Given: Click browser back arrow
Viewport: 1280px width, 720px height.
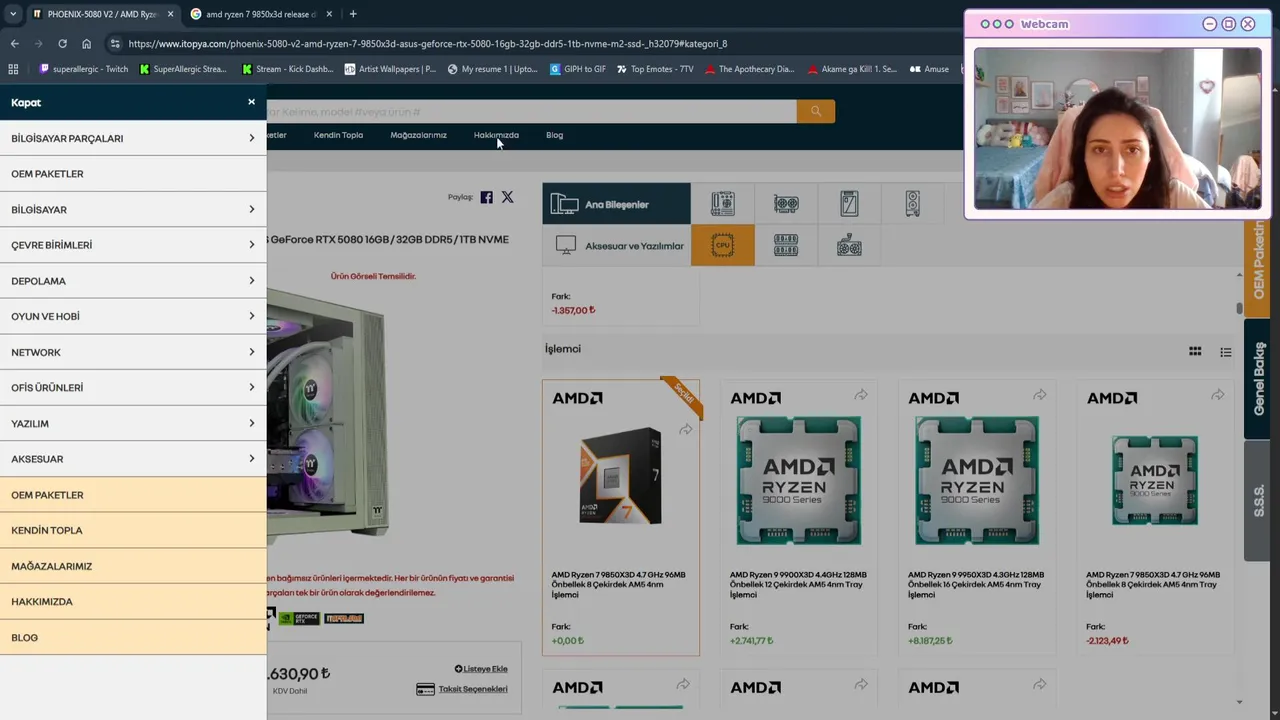Looking at the screenshot, I should 14,44.
